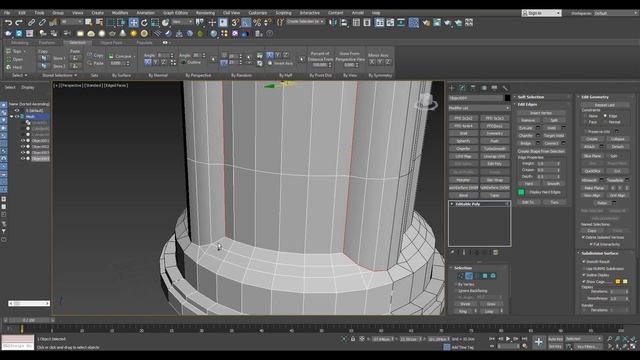Image resolution: width=640 pixels, height=360 pixels.
Task: Open the Utilities wrench tab icon
Action: [505, 88]
